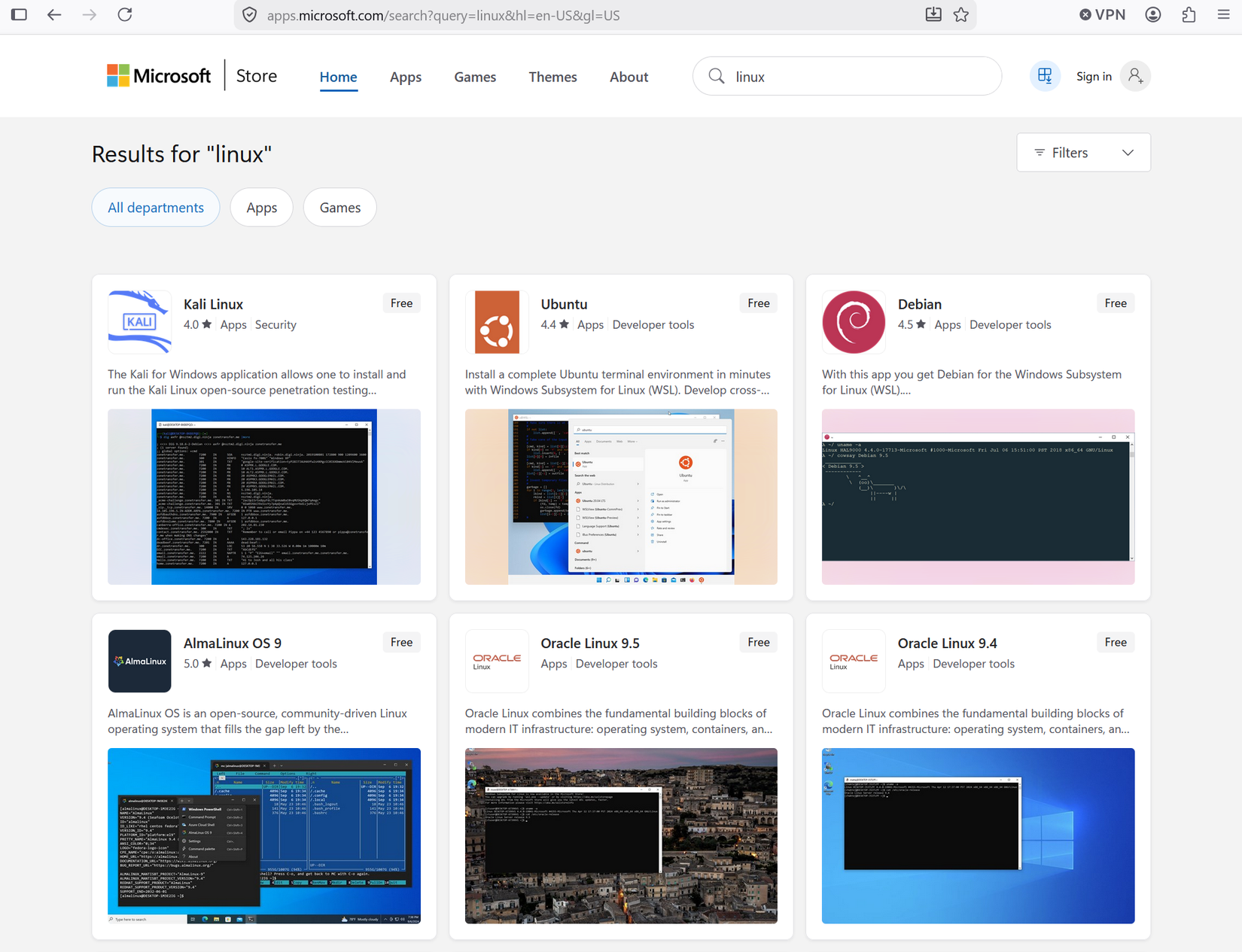Screen dimensions: 1242x952
Task: Click the Store title link
Action: click(x=257, y=76)
